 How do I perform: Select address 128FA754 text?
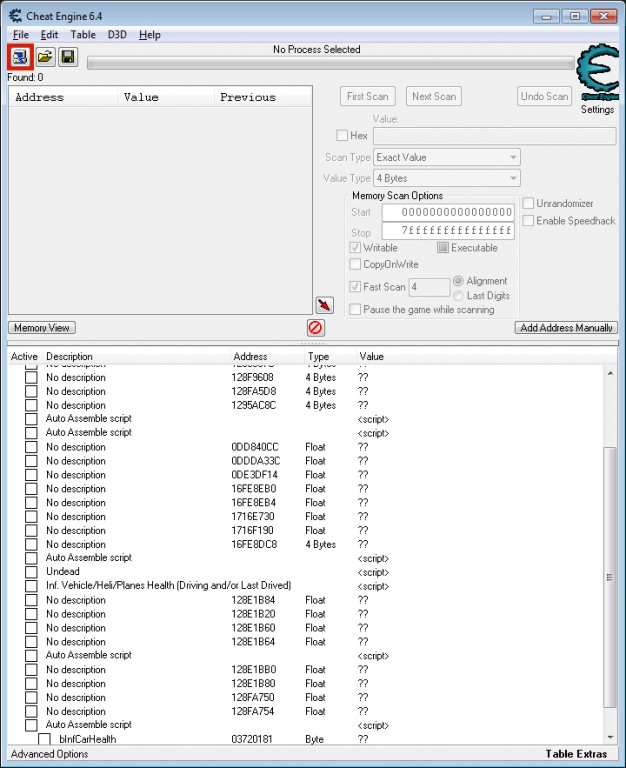pyautogui.click(x=253, y=712)
